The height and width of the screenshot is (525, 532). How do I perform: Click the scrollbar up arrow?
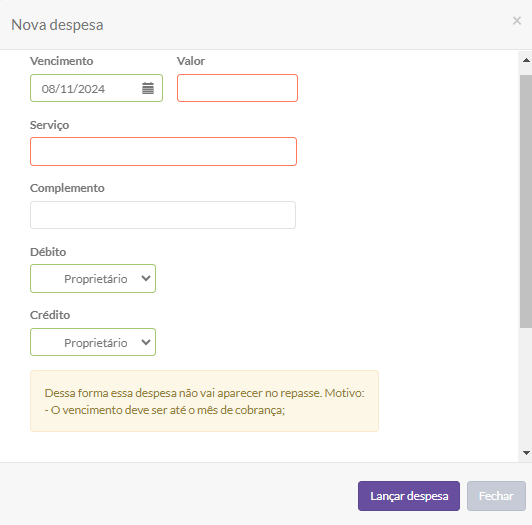coord(526,60)
